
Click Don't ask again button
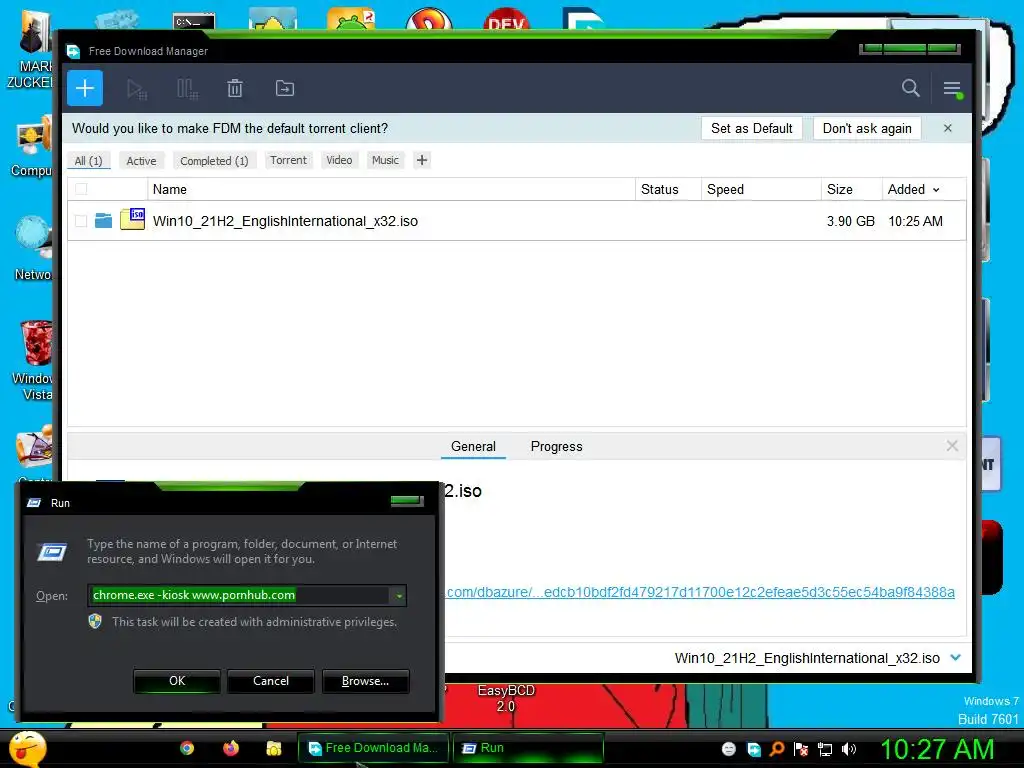point(867,128)
